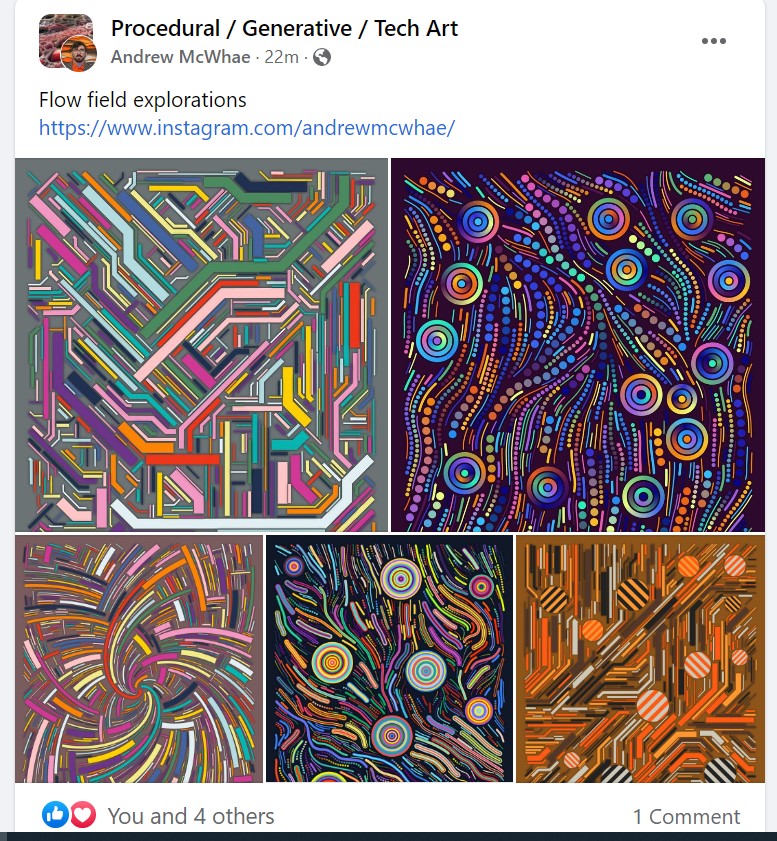Visit Andrew McWhae's profile name link
777x841 pixels.
[181, 57]
